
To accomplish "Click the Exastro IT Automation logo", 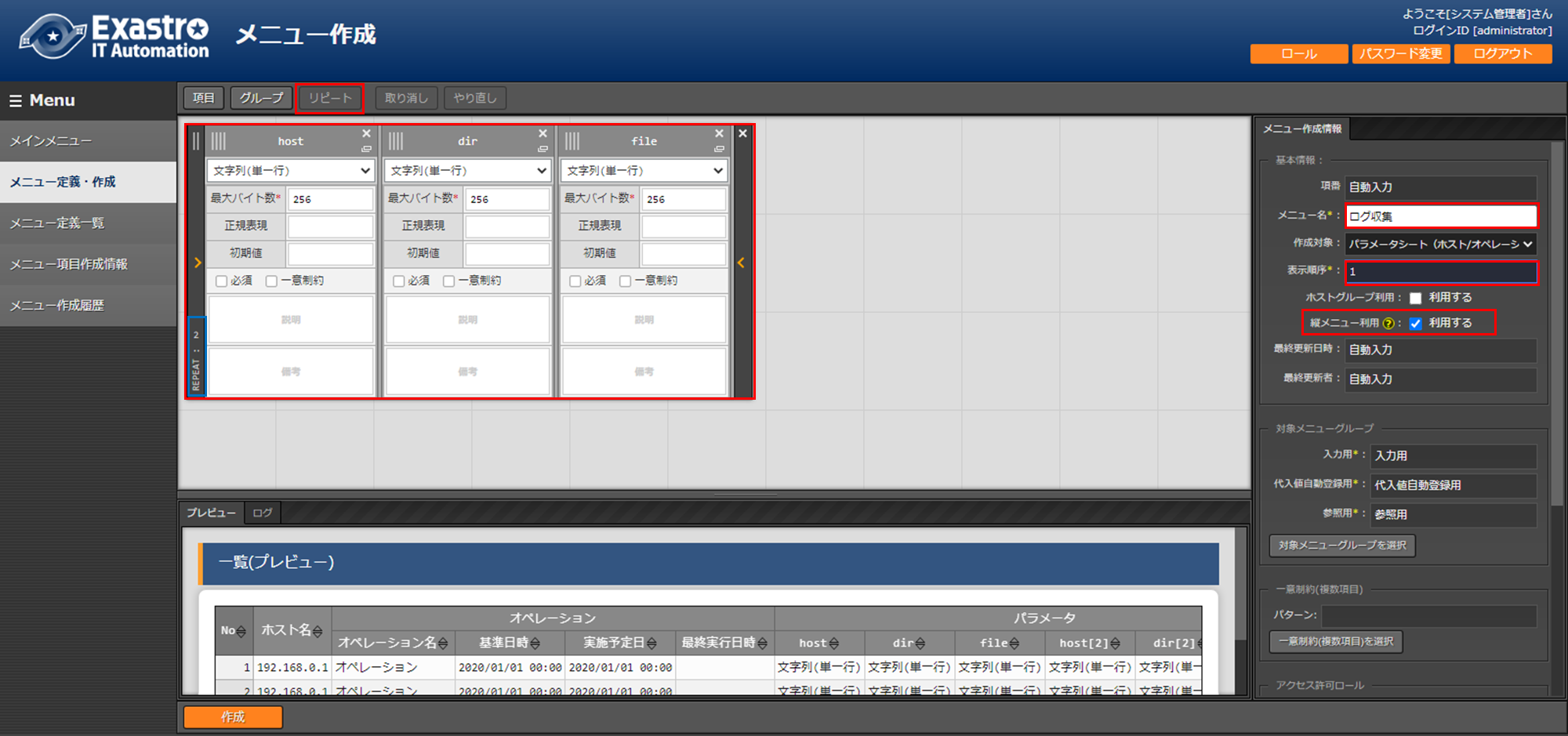I will (x=114, y=37).
